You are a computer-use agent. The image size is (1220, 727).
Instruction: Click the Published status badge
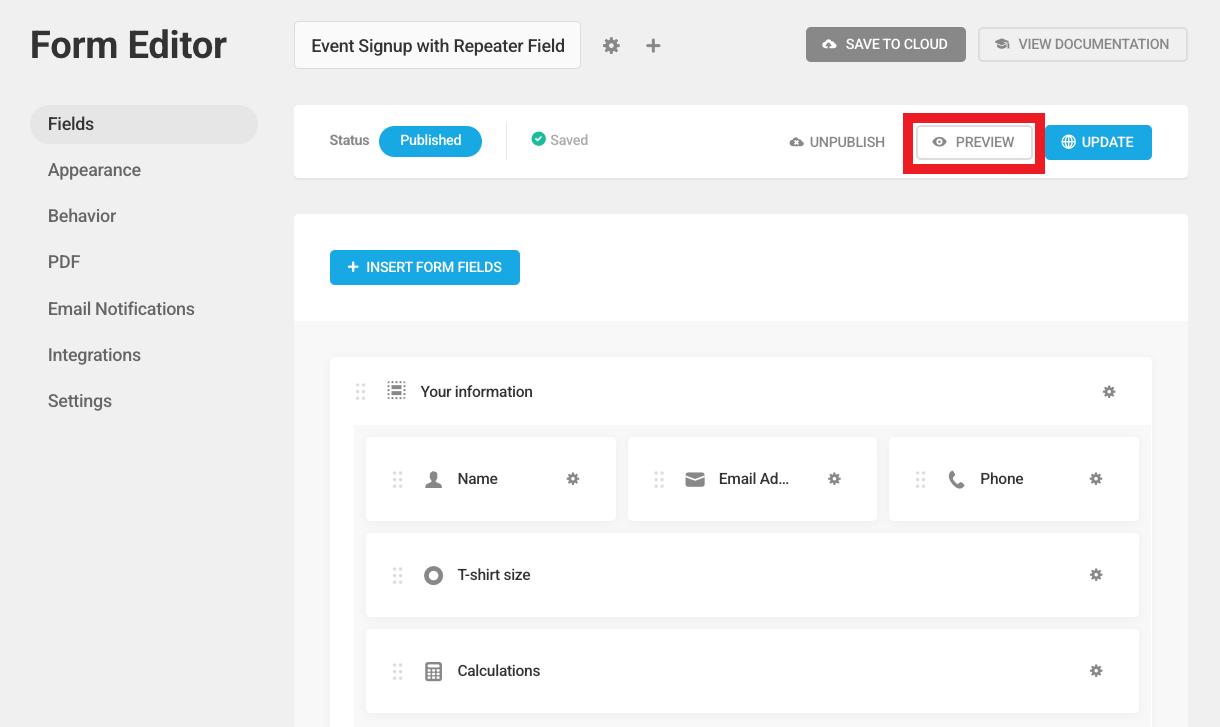pos(430,141)
